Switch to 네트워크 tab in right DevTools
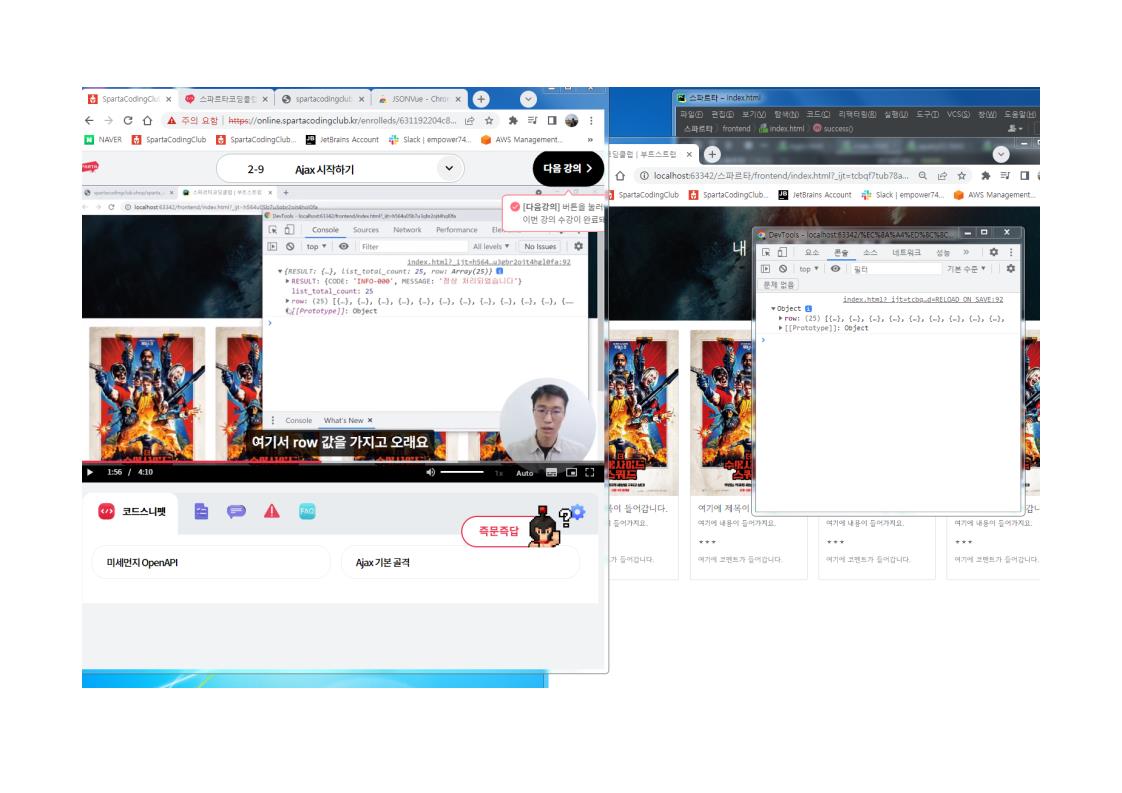 pos(907,253)
